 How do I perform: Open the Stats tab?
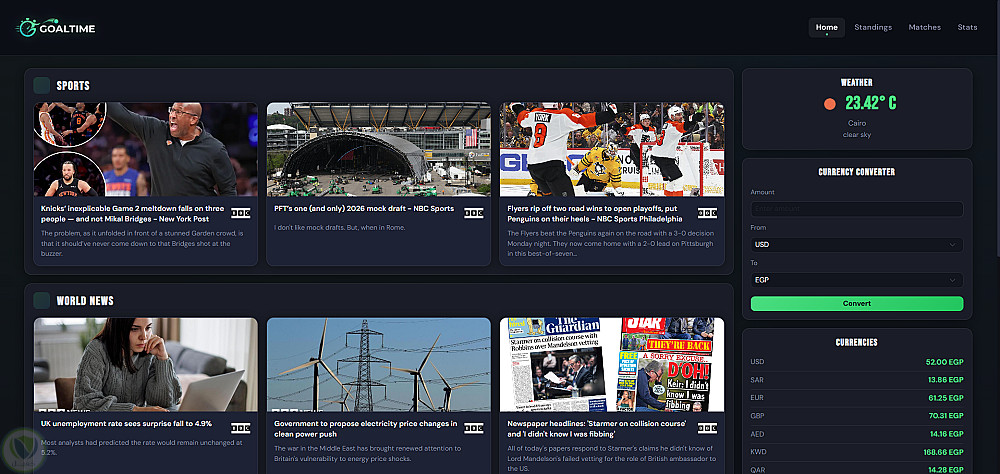coord(967,27)
